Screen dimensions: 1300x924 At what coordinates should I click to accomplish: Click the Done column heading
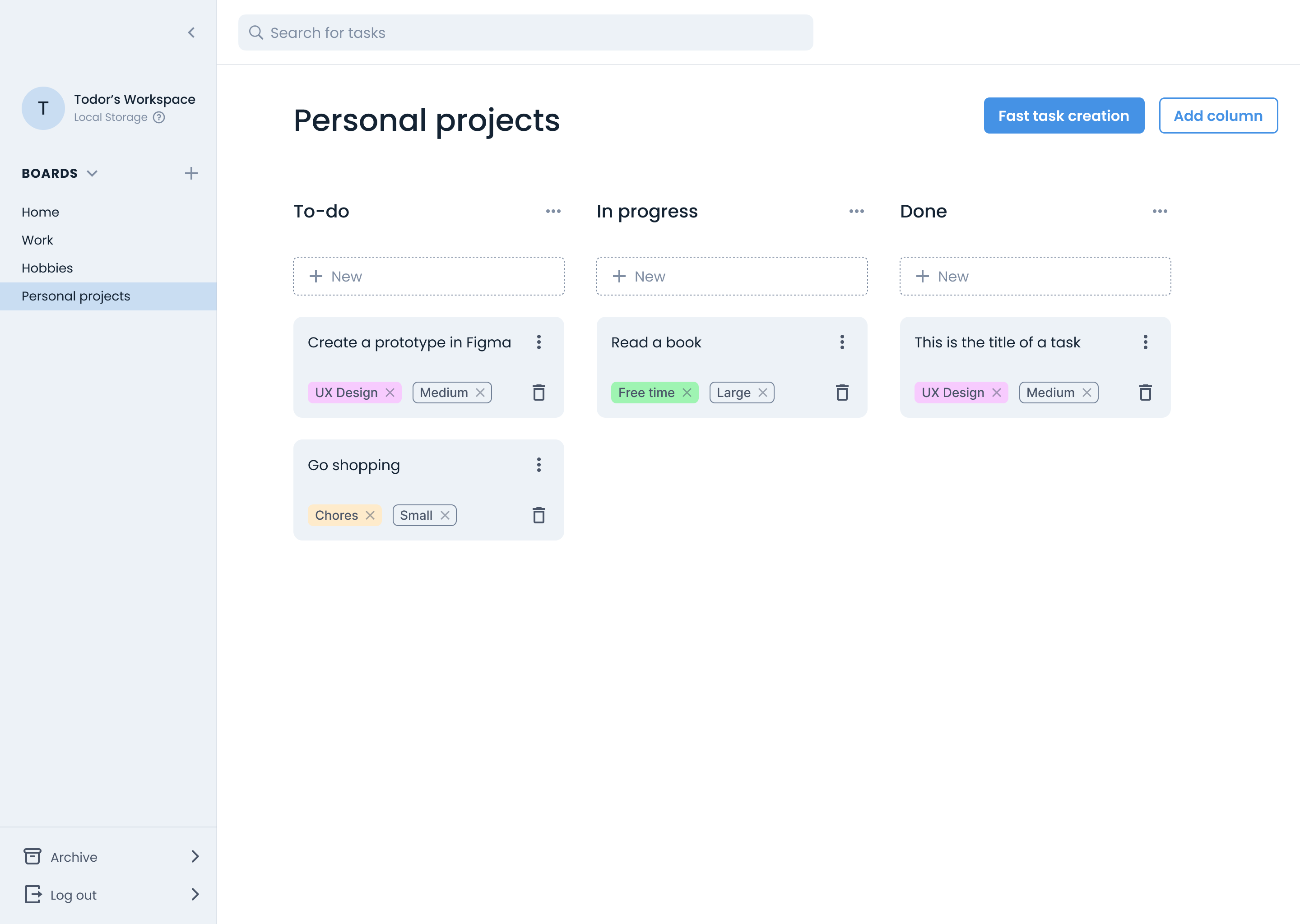click(923, 211)
